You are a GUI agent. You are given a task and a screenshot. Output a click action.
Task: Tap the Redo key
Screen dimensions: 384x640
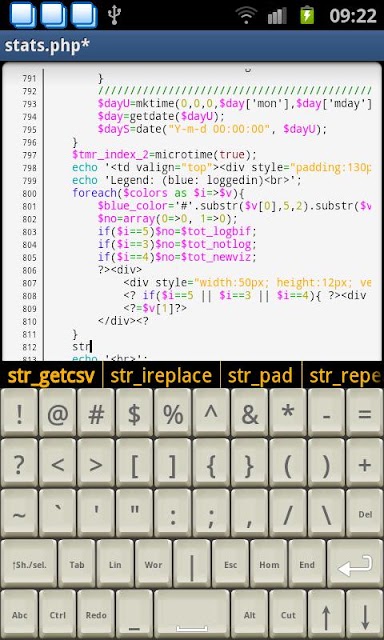[x=96, y=615]
